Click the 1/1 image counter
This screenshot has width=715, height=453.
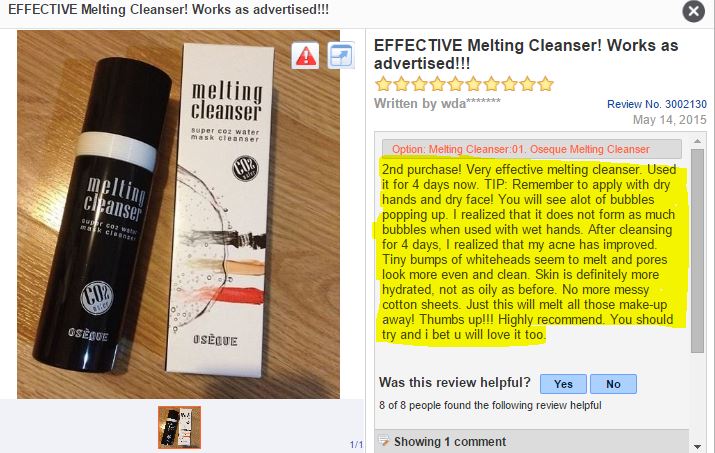click(356, 444)
